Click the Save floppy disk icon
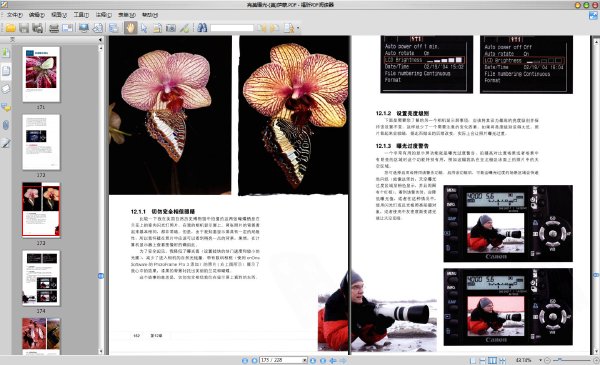This screenshot has height=365, width=600. pyautogui.click(x=24, y=28)
